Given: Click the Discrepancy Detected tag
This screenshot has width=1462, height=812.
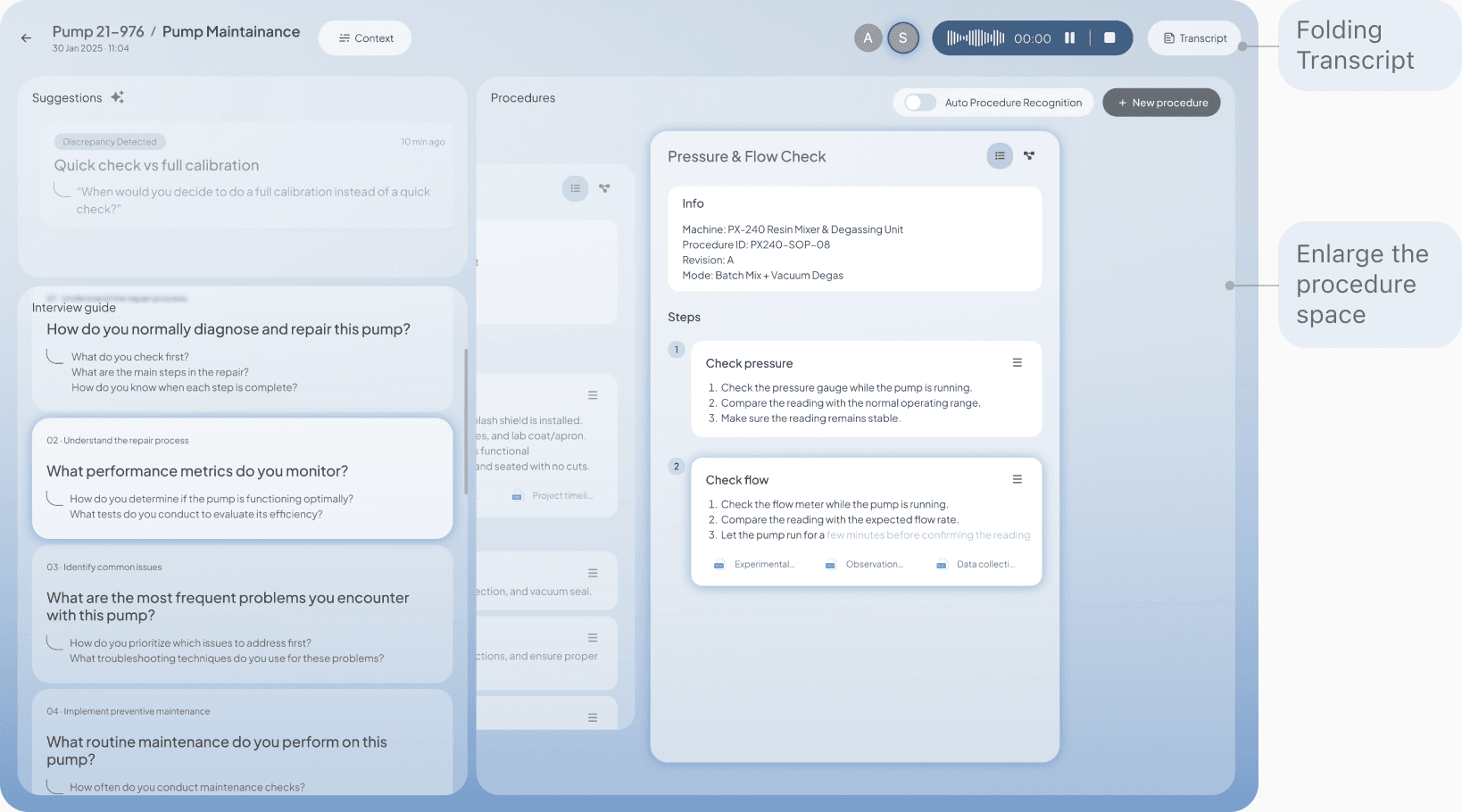Looking at the screenshot, I should pos(110,142).
